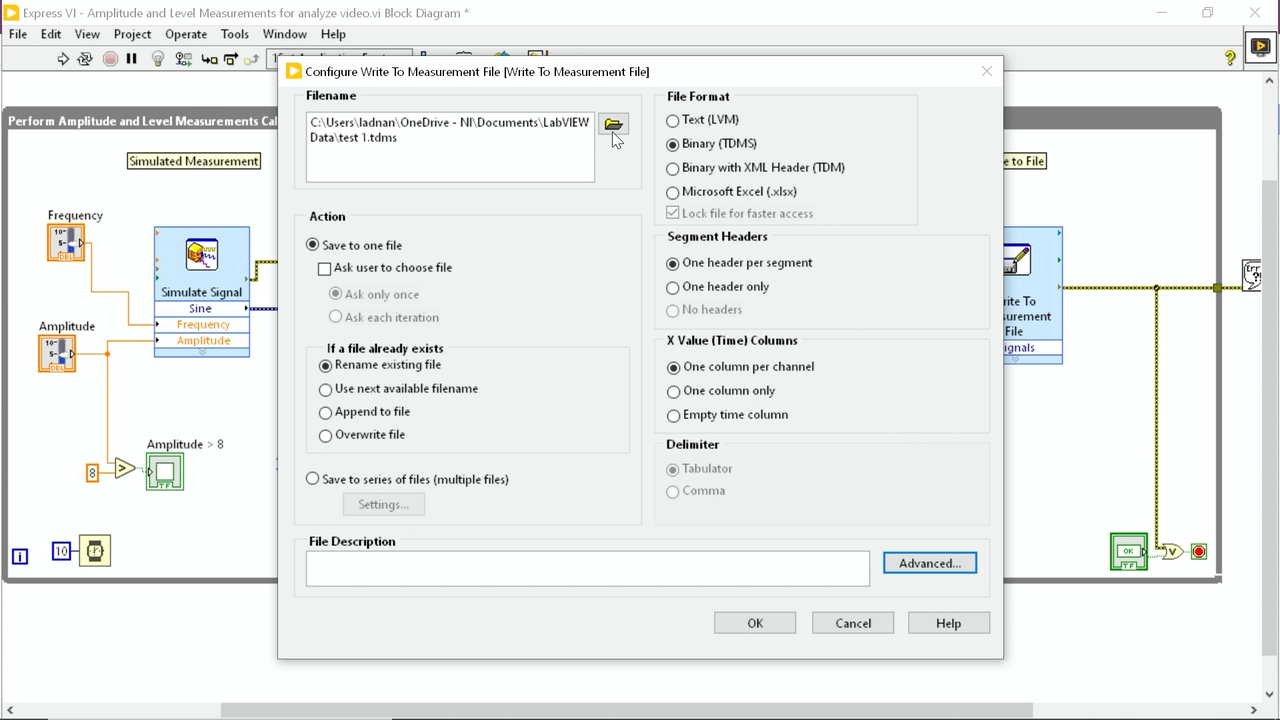Click the loop iteration terminal i
1280x720 pixels.
pos(19,556)
